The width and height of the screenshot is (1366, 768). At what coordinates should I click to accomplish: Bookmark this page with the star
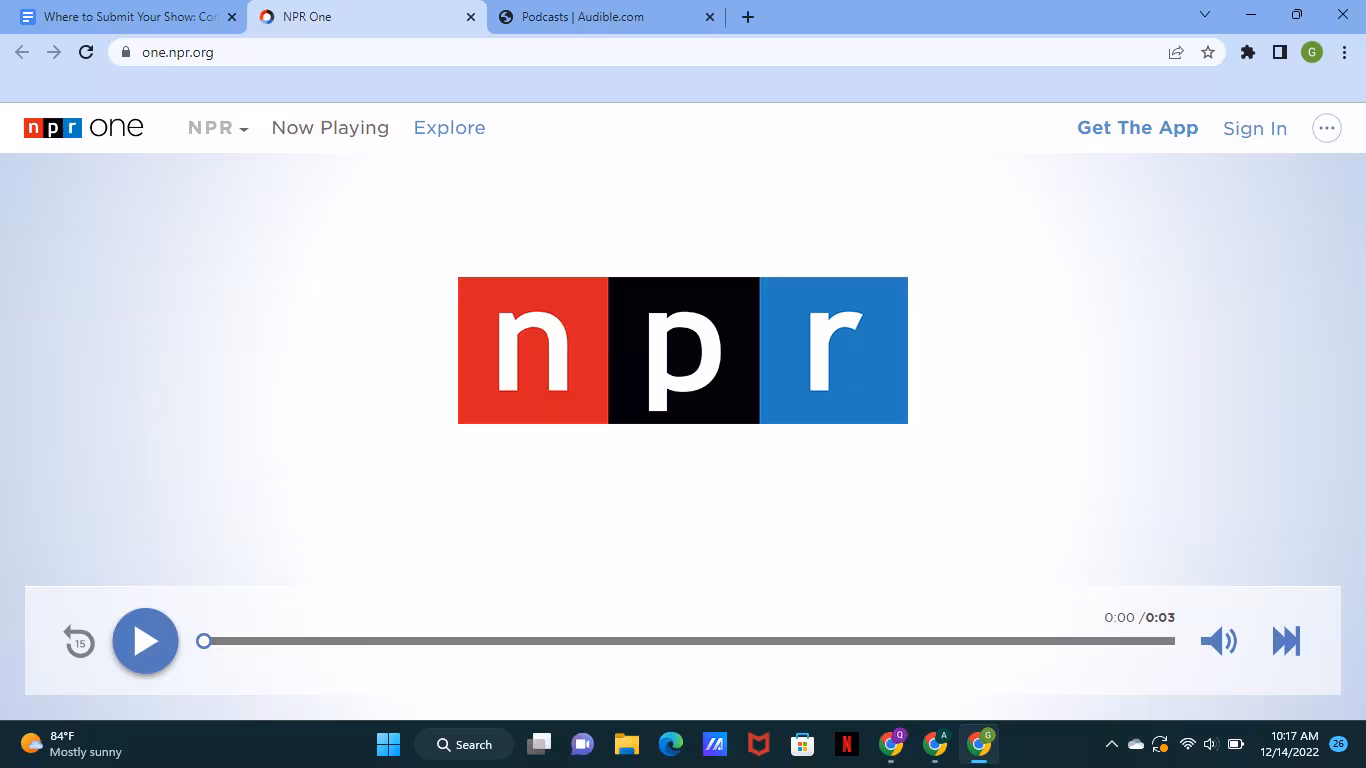1208,53
